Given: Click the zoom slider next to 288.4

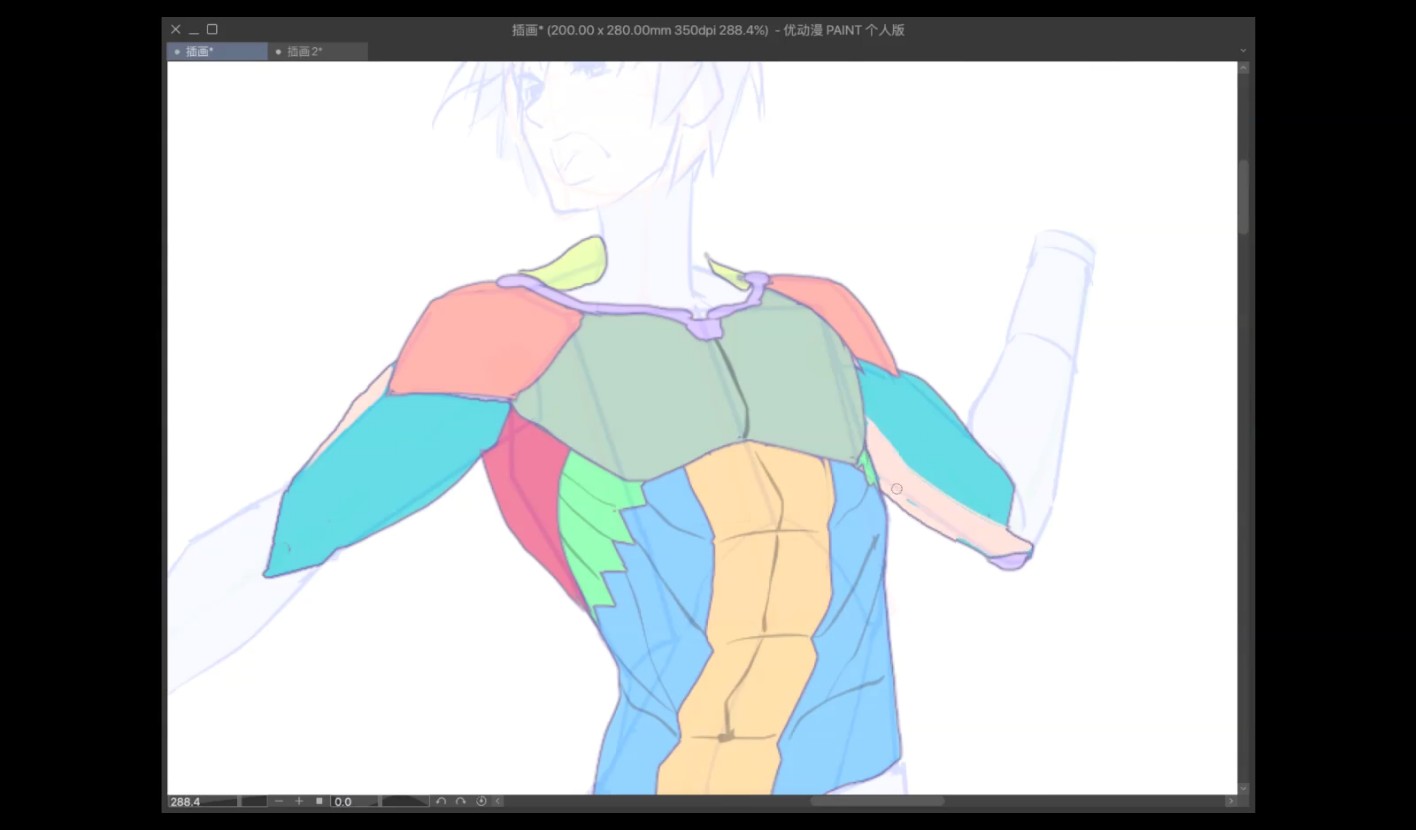Looking at the screenshot, I should [x=253, y=801].
